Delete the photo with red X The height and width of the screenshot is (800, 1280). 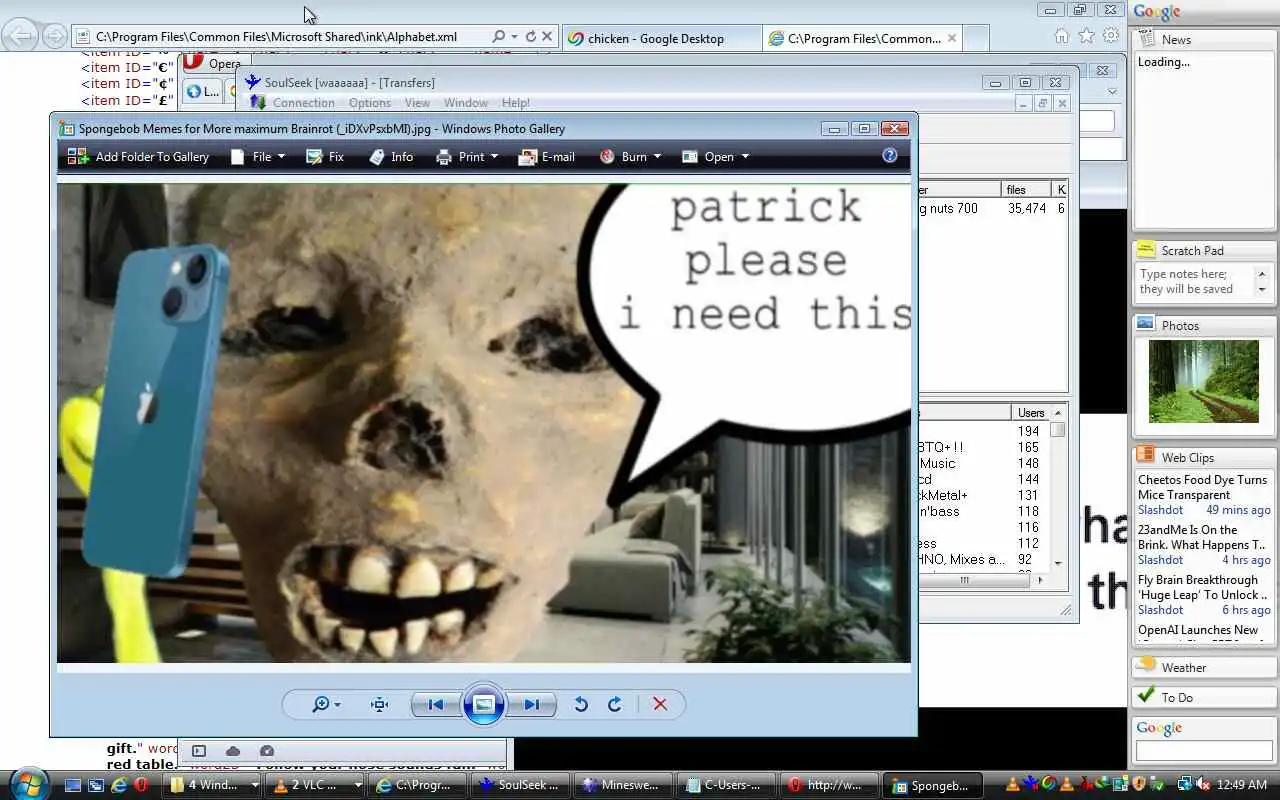[x=660, y=705]
